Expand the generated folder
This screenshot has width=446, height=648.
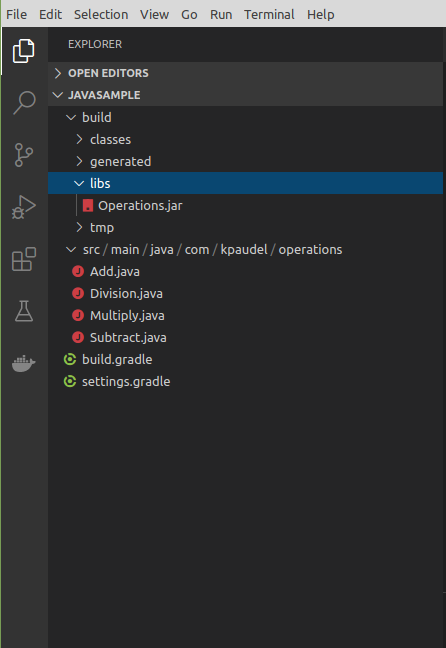click(x=246, y=161)
